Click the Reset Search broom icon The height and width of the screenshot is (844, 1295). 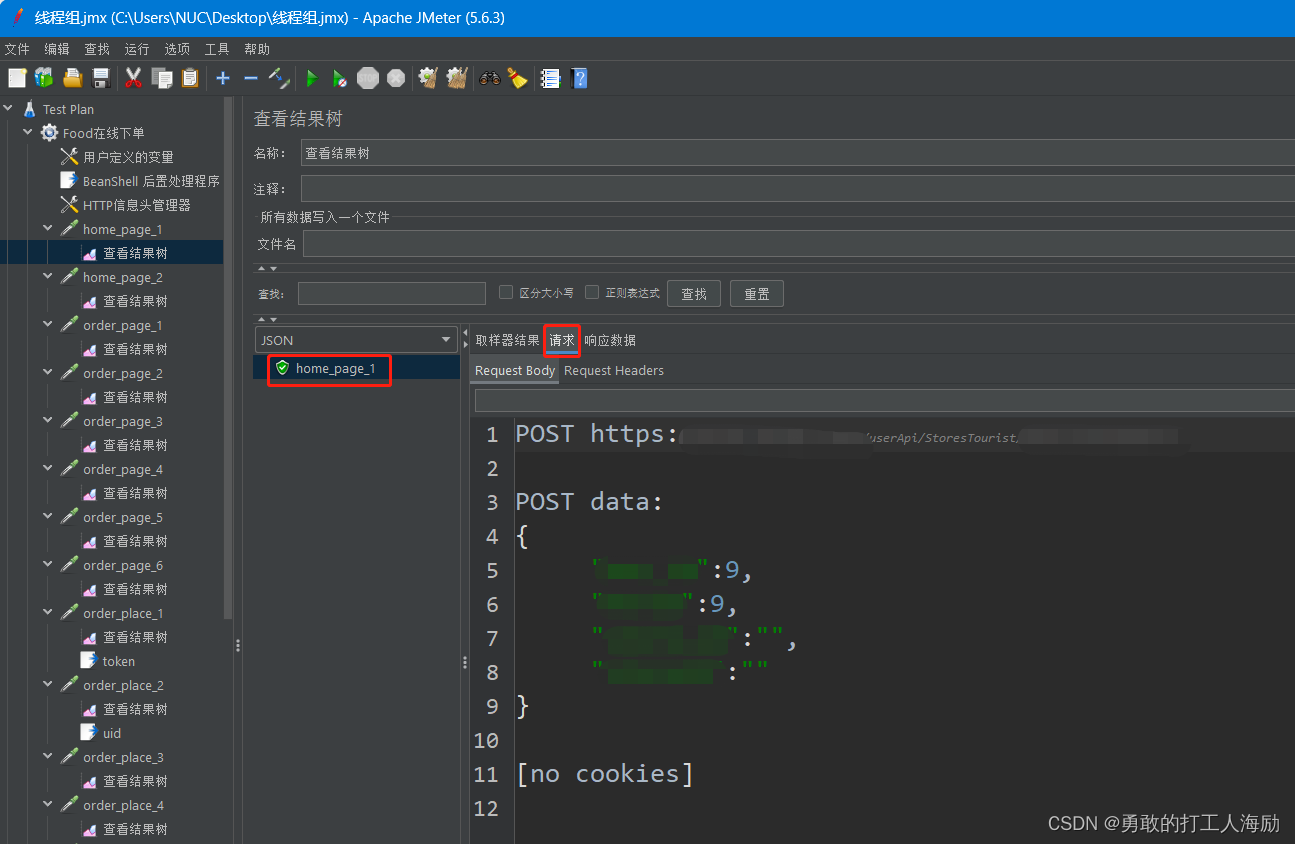coord(517,78)
